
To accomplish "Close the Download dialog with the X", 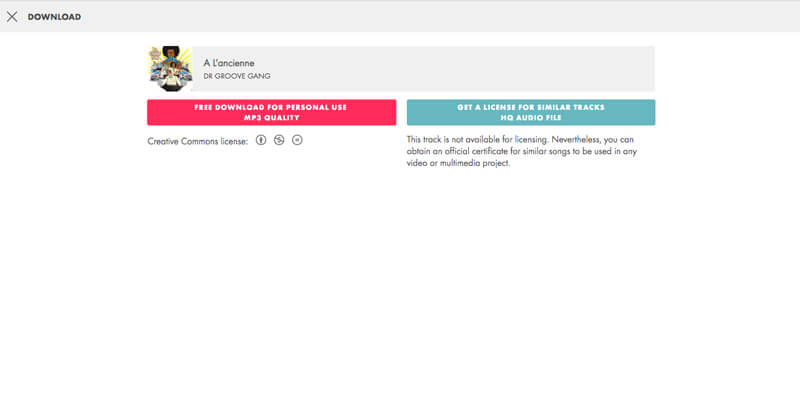I will (x=12, y=17).
